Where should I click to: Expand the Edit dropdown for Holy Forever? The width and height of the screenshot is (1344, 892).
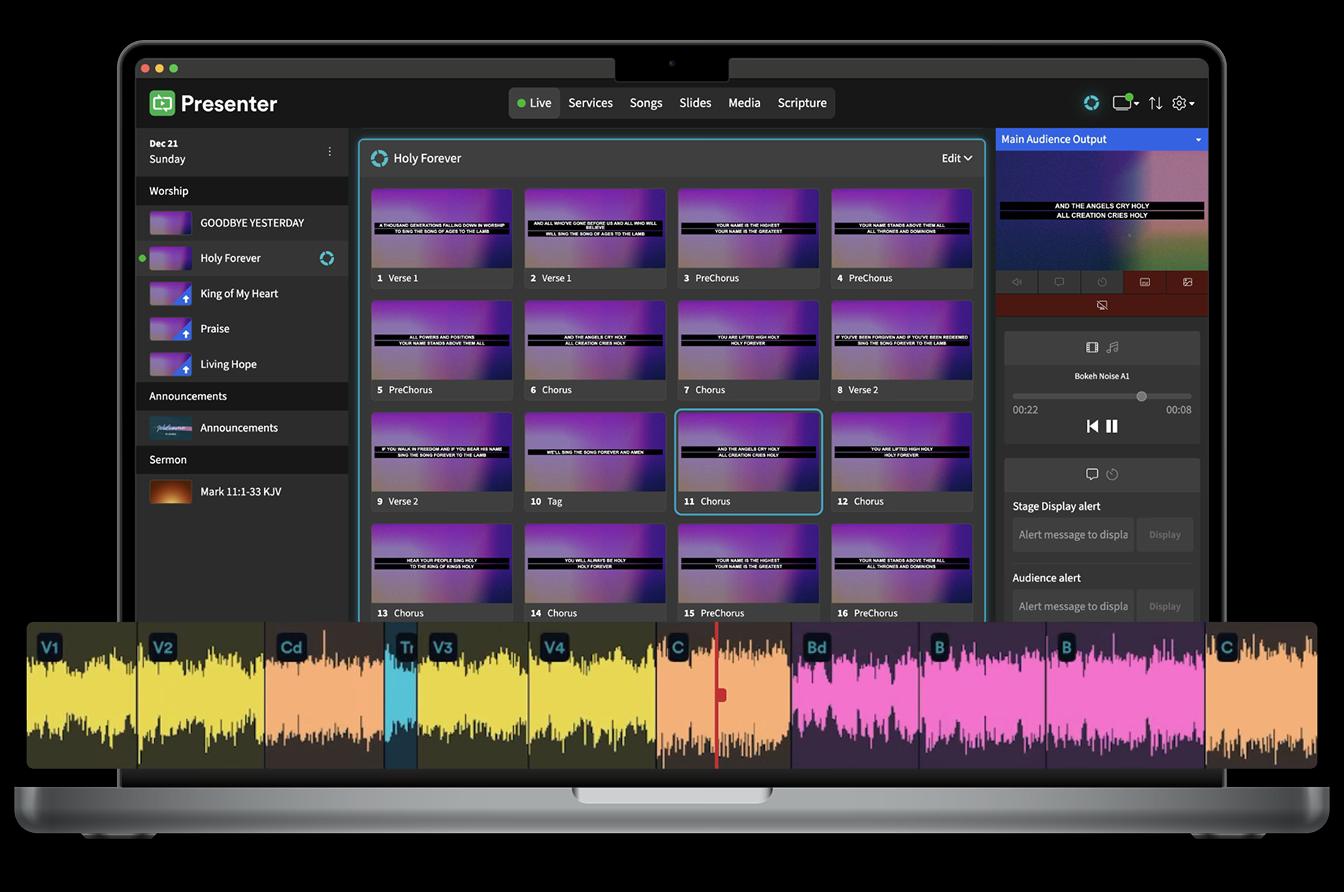(956, 158)
